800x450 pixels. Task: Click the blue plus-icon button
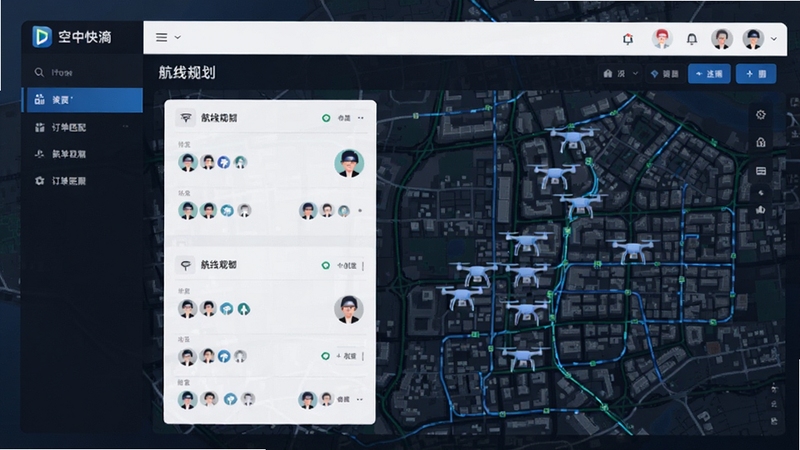click(756, 74)
